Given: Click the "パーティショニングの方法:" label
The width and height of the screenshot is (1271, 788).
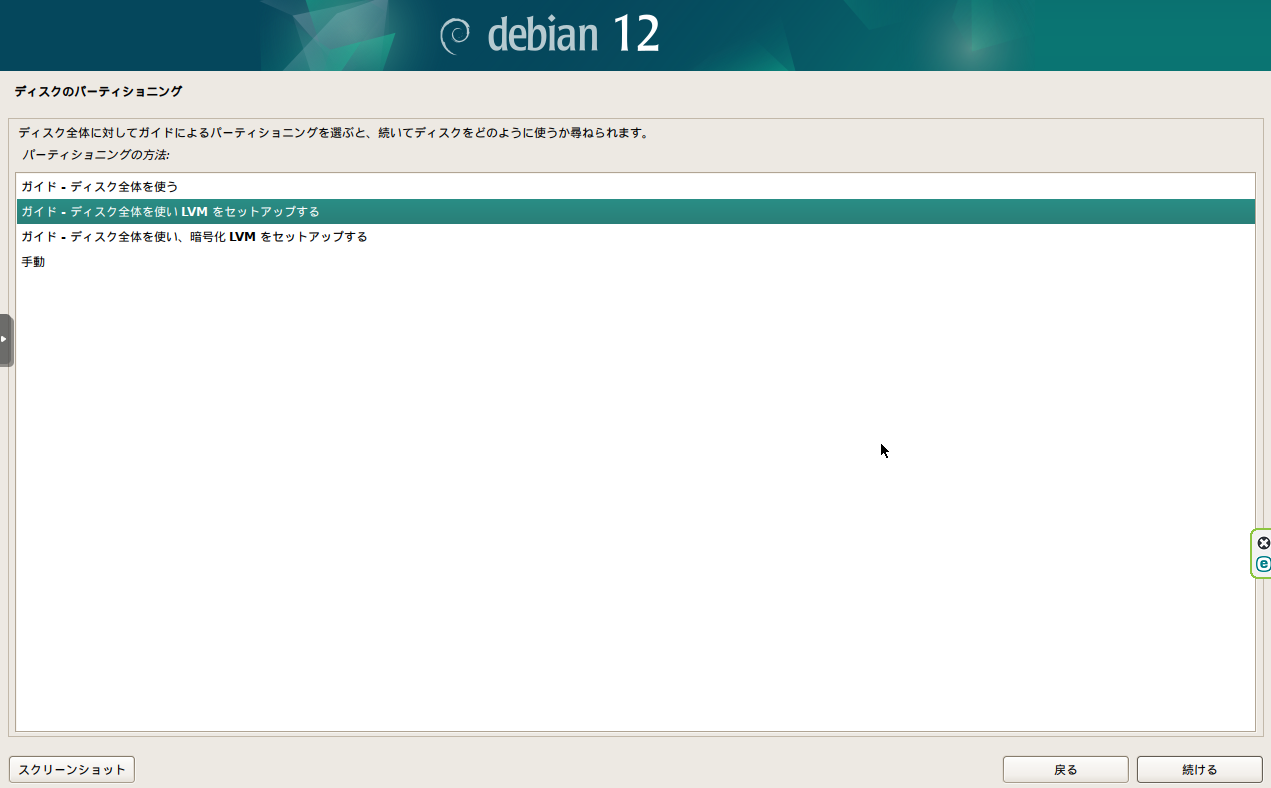Looking at the screenshot, I should (96, 155).
